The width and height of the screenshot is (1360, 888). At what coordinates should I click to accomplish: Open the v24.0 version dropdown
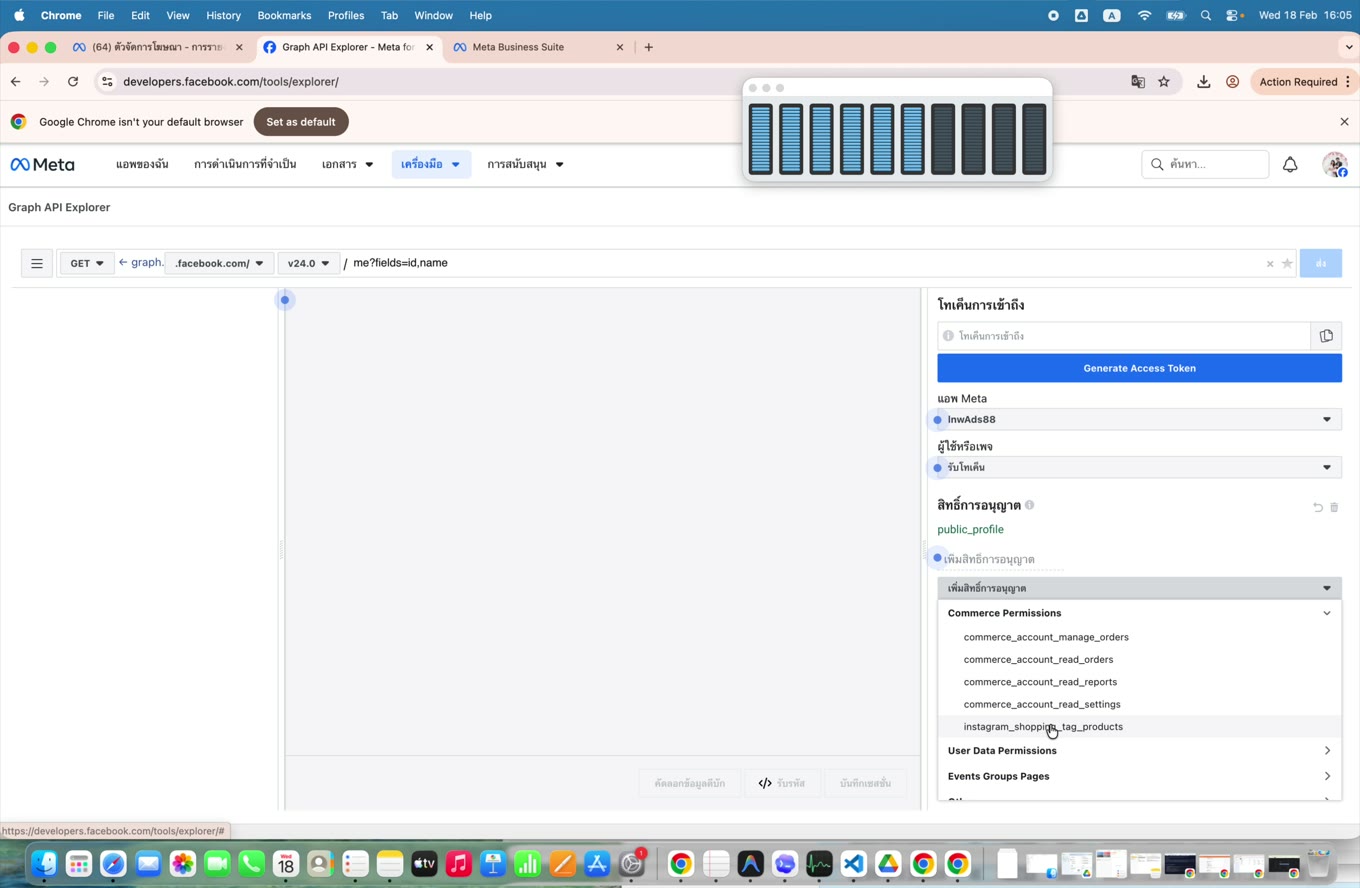pyautogui.click(x=308, y=264)
